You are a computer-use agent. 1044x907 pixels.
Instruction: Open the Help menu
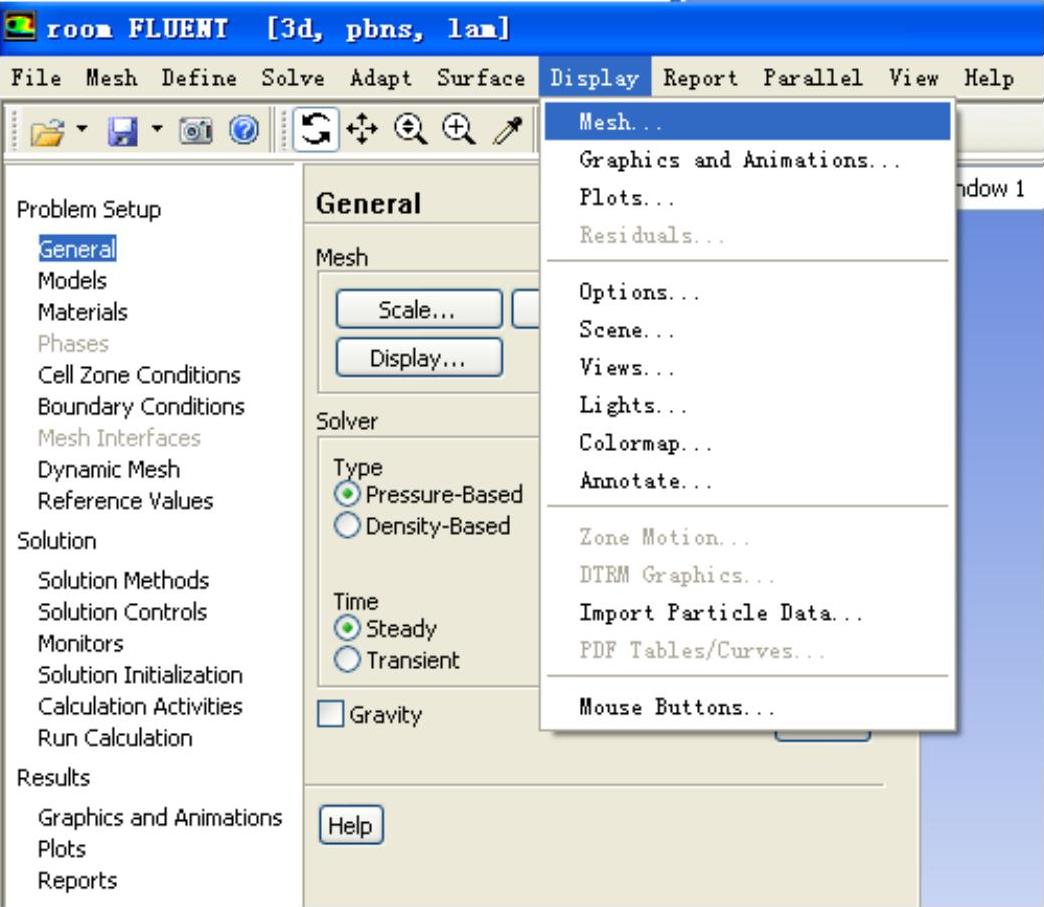coord(989,78)
